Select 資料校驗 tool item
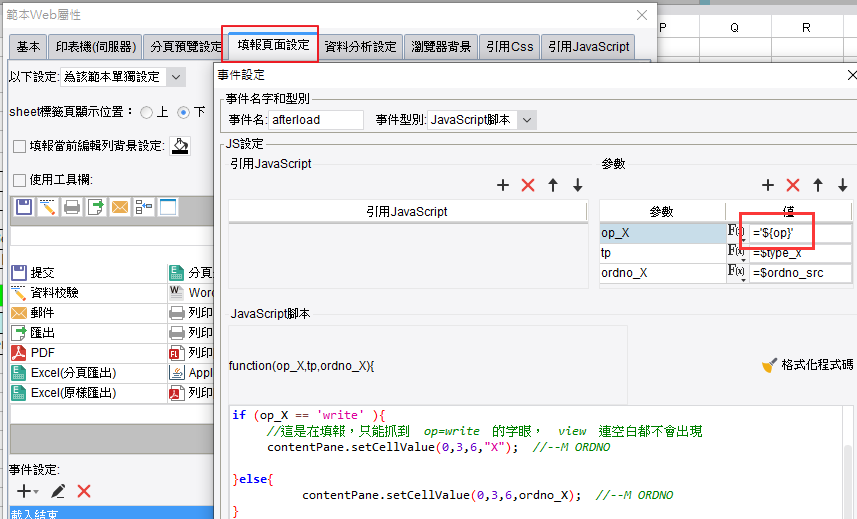The height and width of the screenshot is (519, 857). pos(88,293)
